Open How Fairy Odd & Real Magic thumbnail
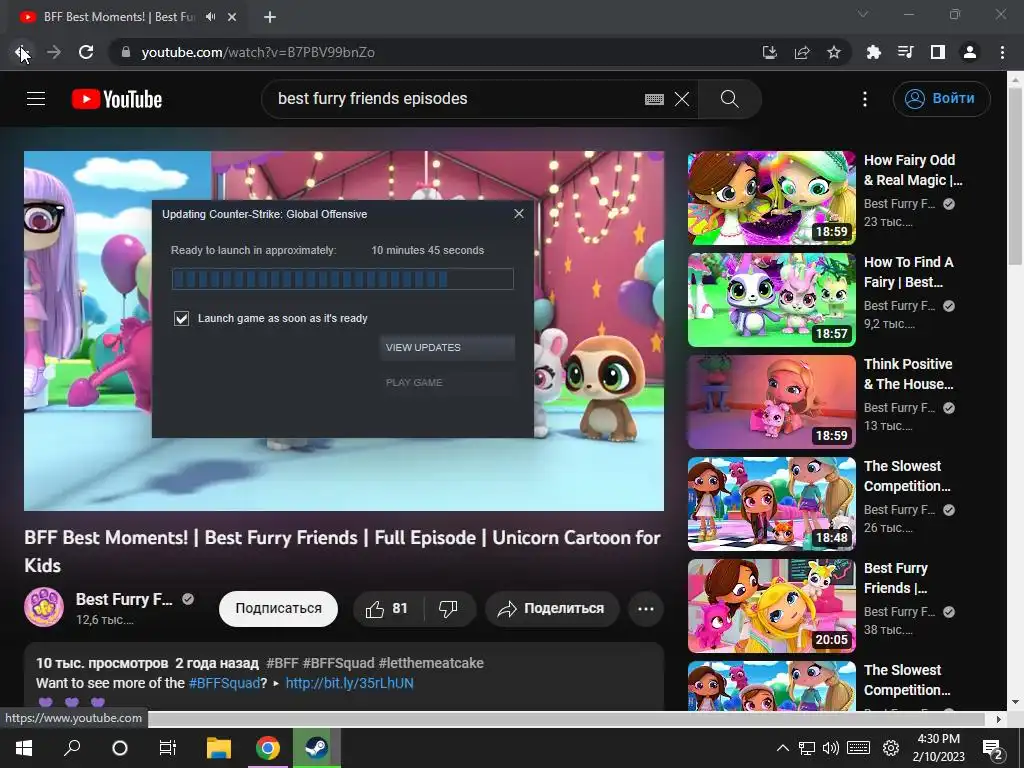The height and width of the screenshot is (768, 1024). pyautogui.click(x=771, y=198)
